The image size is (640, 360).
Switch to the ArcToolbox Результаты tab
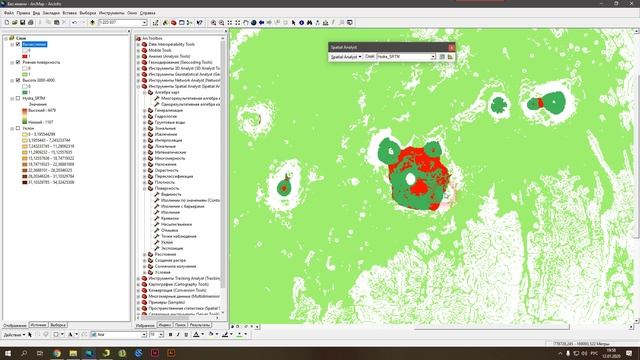point(200,325)
